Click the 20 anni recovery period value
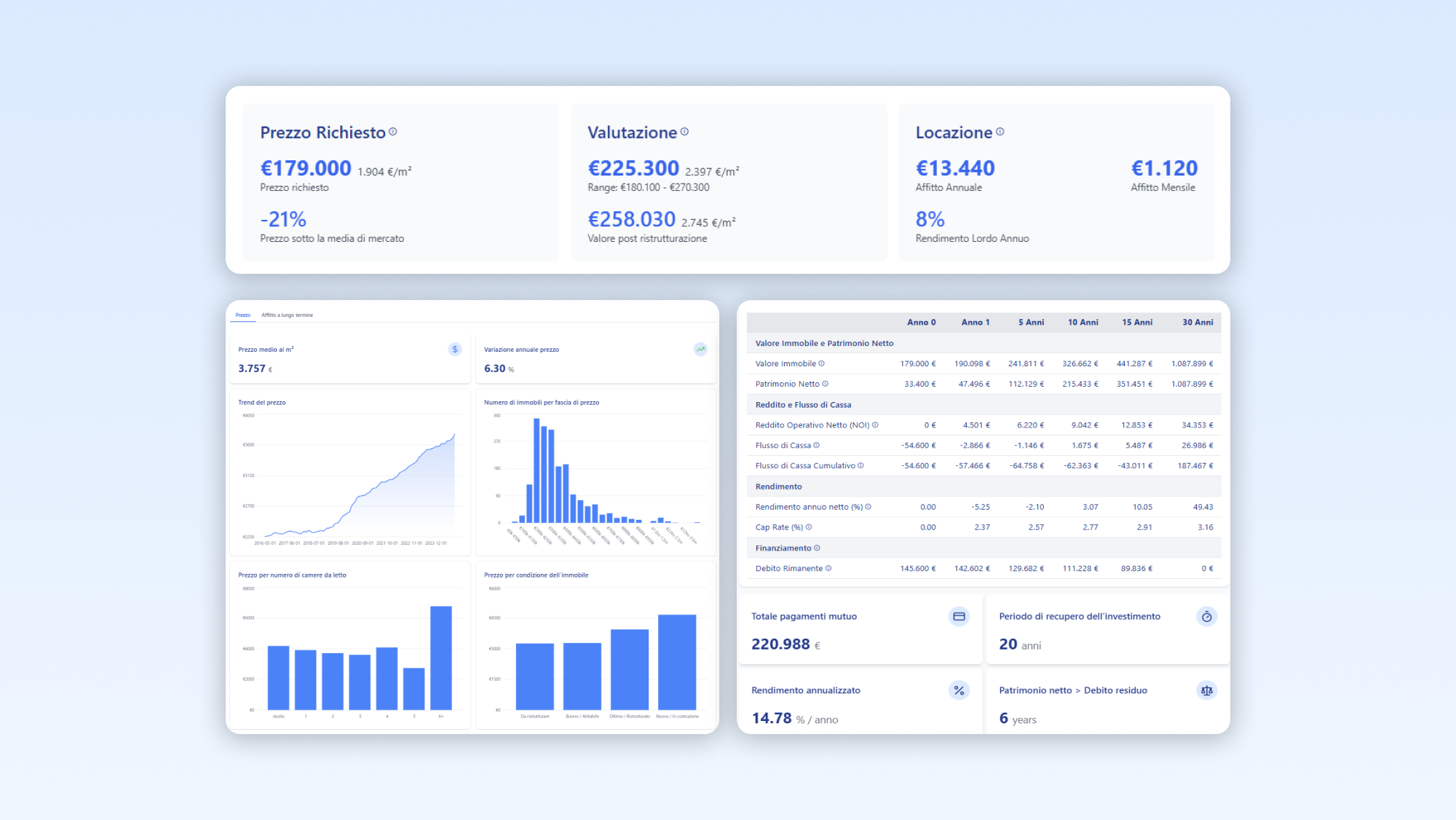 click(x=1020, y=644)
